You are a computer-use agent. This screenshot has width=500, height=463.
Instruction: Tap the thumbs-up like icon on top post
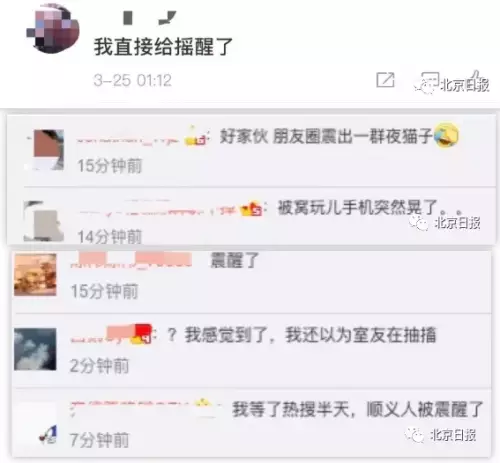coord(476,78)
